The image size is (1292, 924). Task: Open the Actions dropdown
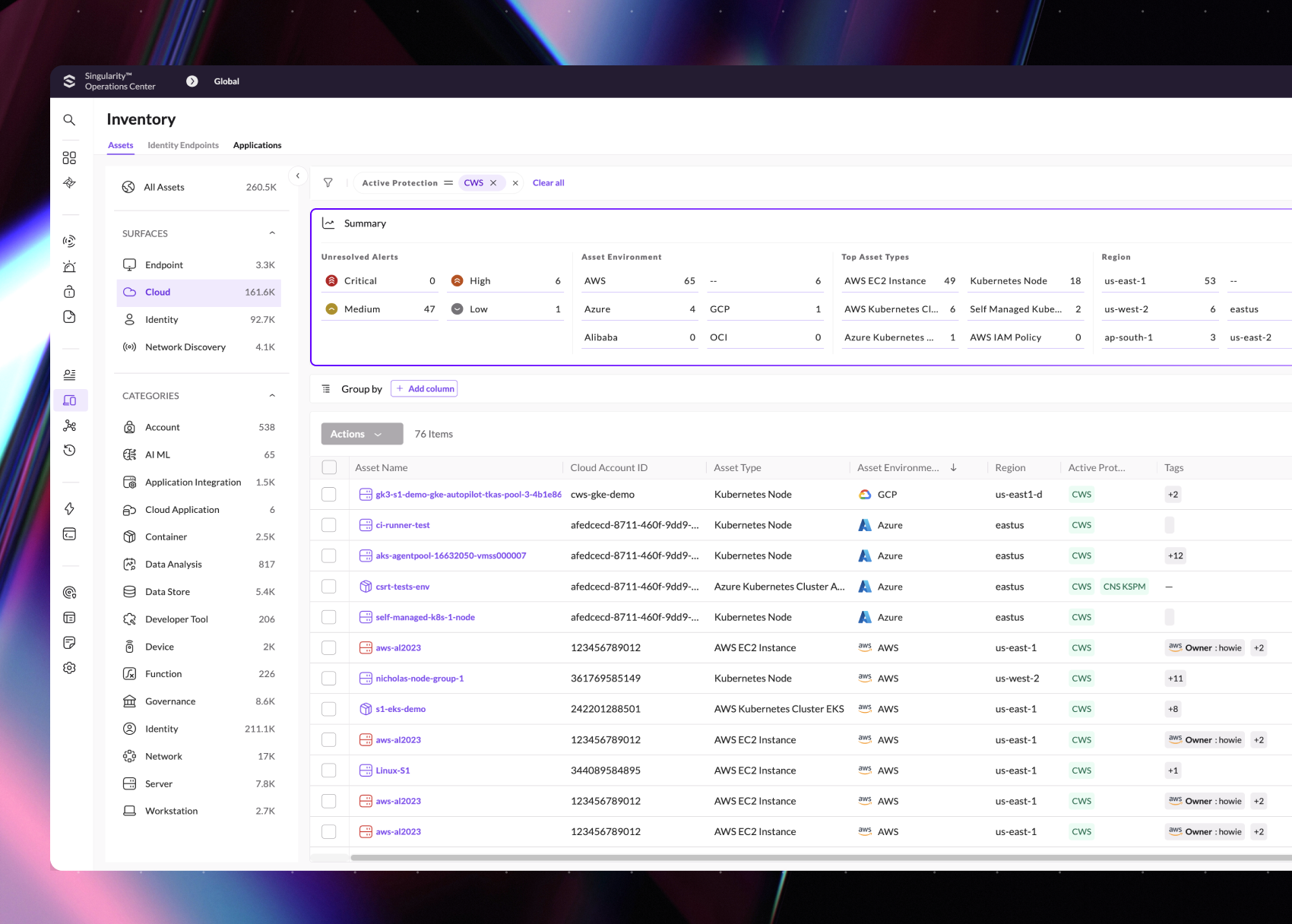[362, 434]
